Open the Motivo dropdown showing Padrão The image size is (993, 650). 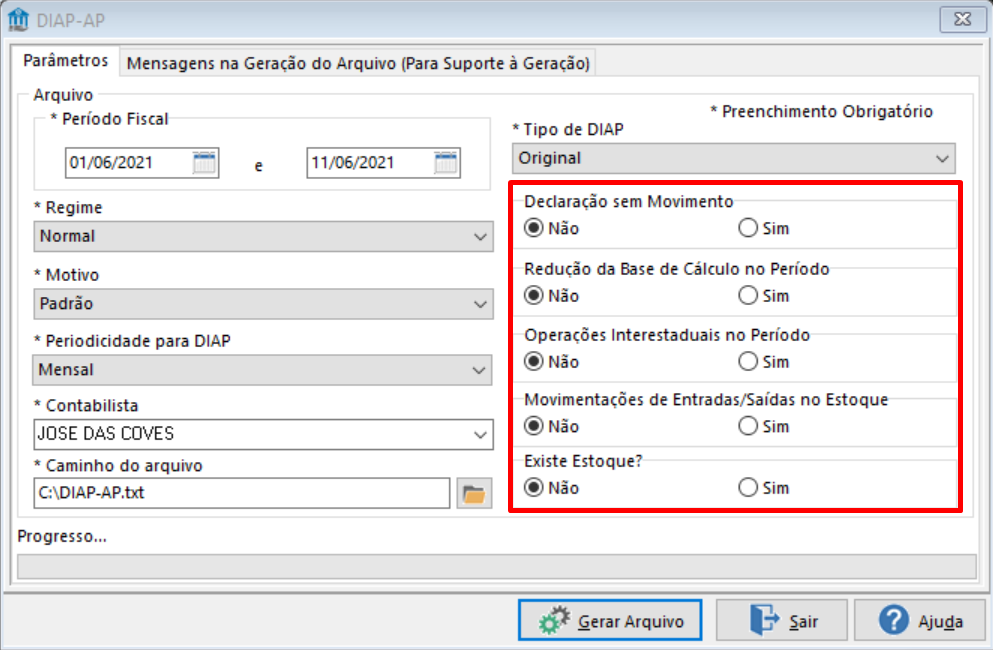tap(263, 304)
